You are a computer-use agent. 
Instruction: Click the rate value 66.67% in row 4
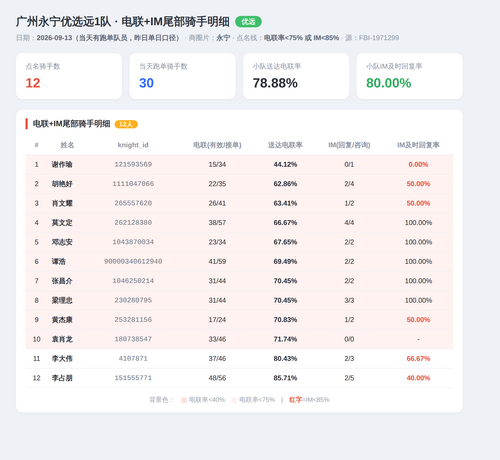[285, 223]
